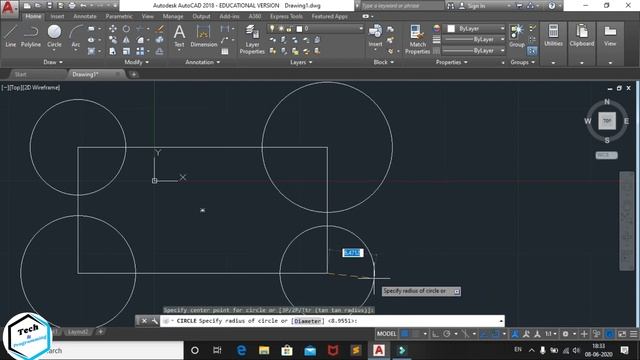The width and height of the screenshot is (640, 360).
Task: Select the Dimension tool
Action: 203,36
